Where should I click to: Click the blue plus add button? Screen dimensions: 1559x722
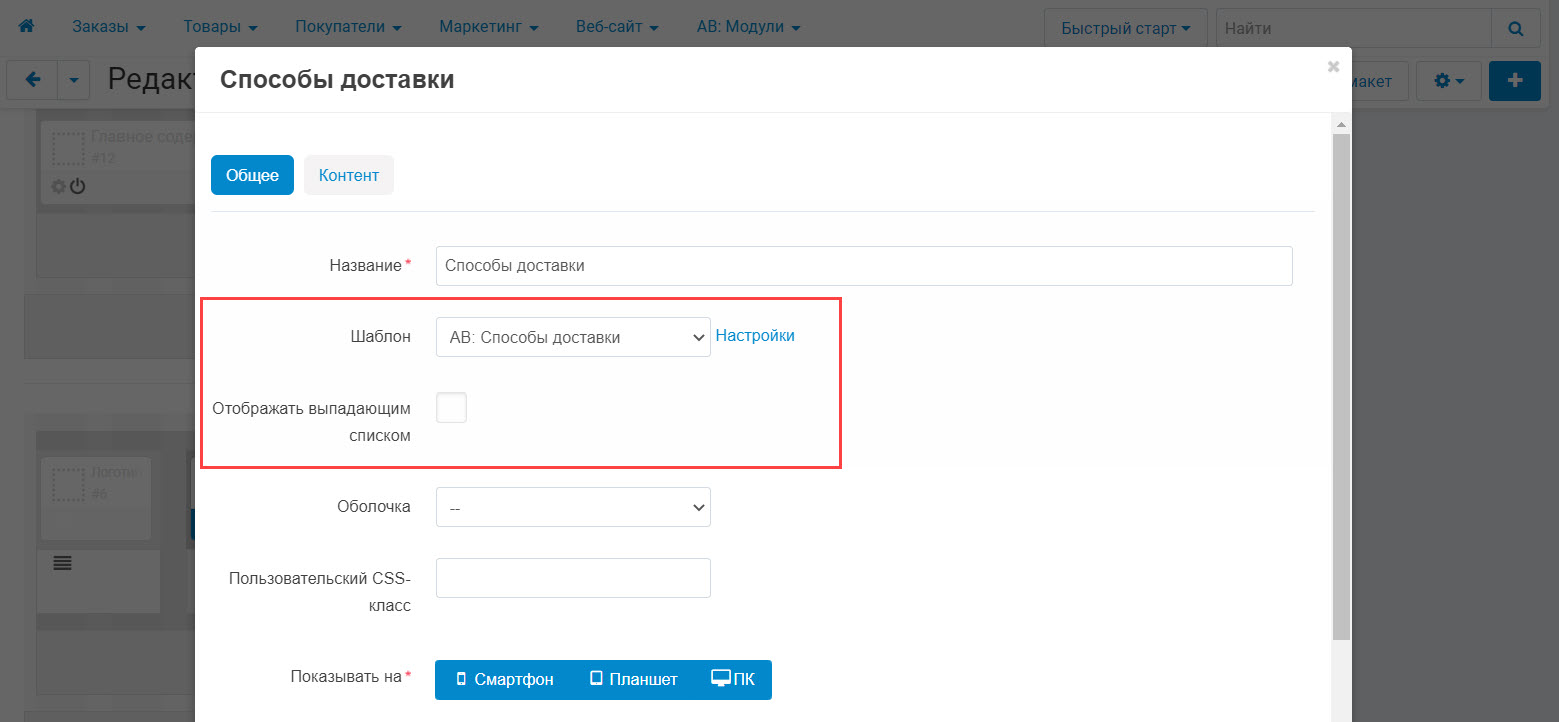coord(1514,81)
